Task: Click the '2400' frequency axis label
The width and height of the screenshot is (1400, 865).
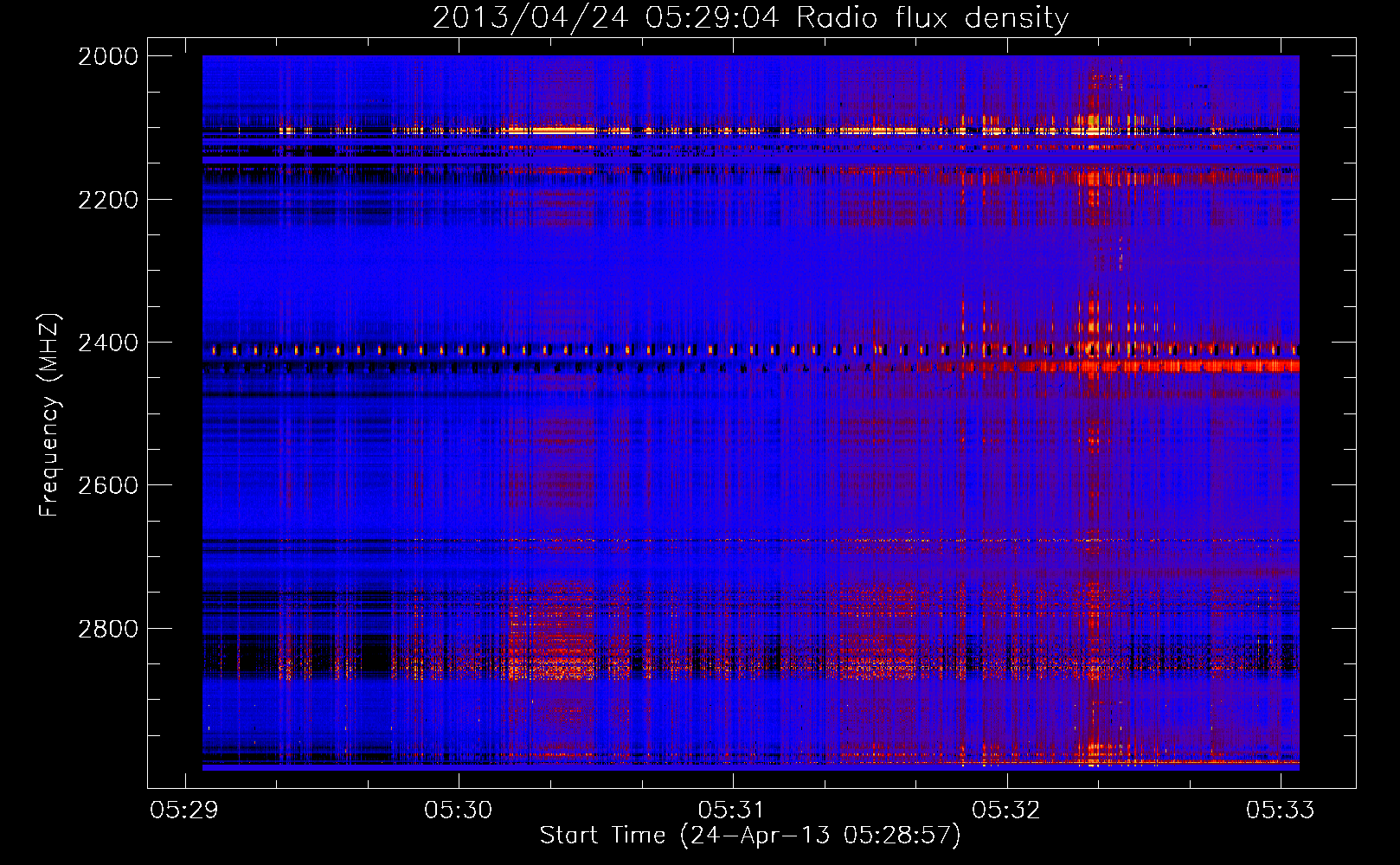Action: [108, 343]
